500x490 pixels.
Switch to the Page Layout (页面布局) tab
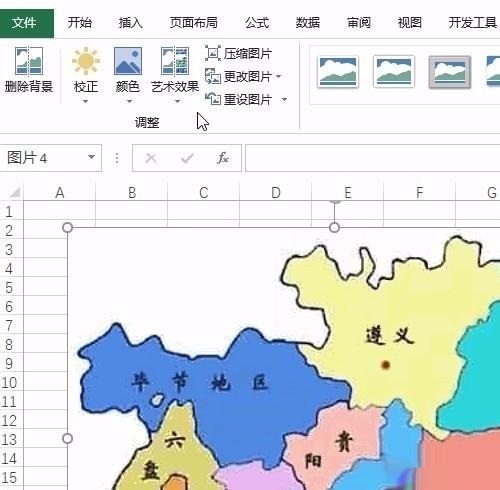(x=194, y=23)
